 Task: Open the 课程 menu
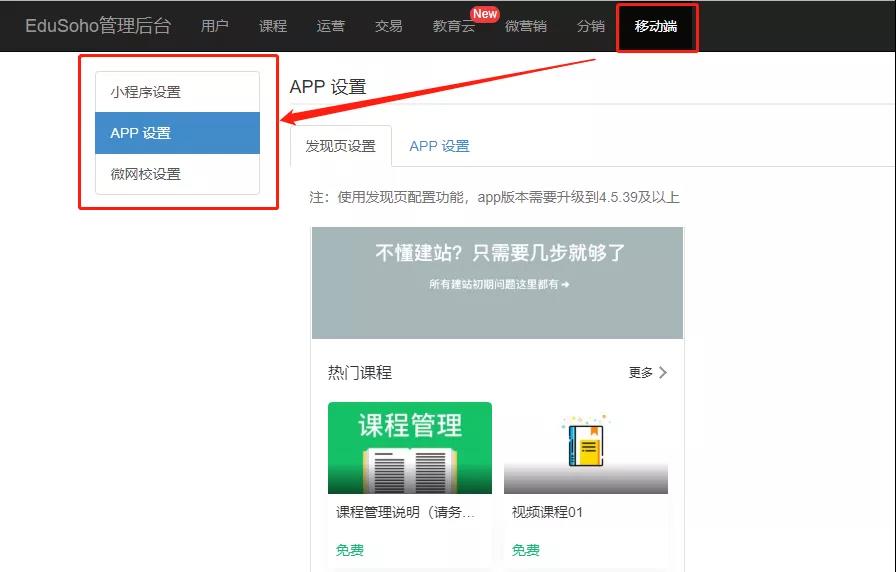(x=273, y=26)
